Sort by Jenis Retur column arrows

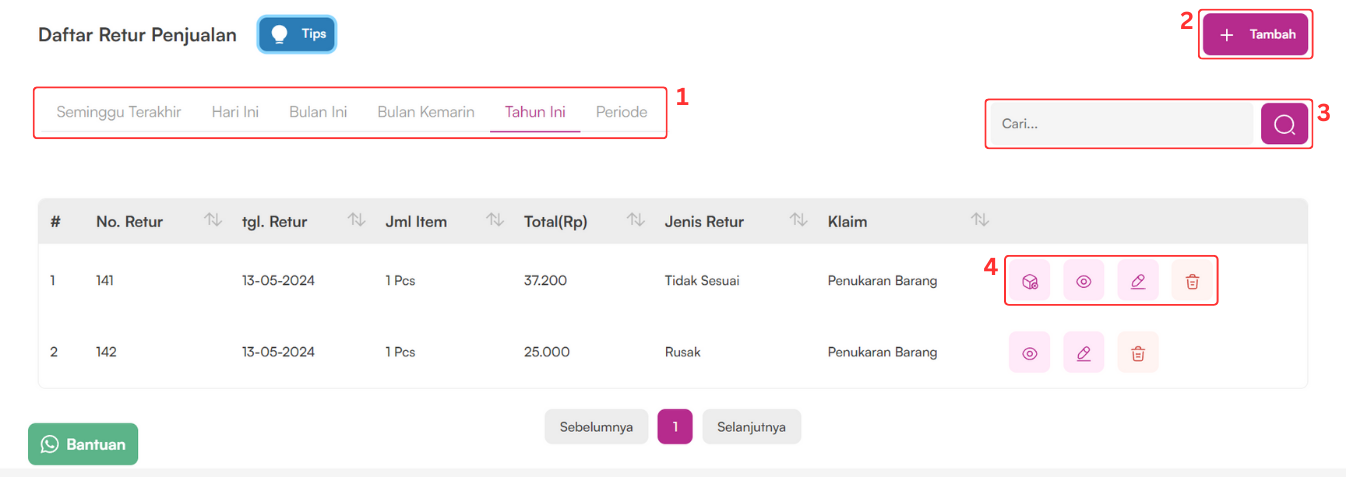(798, 220)
